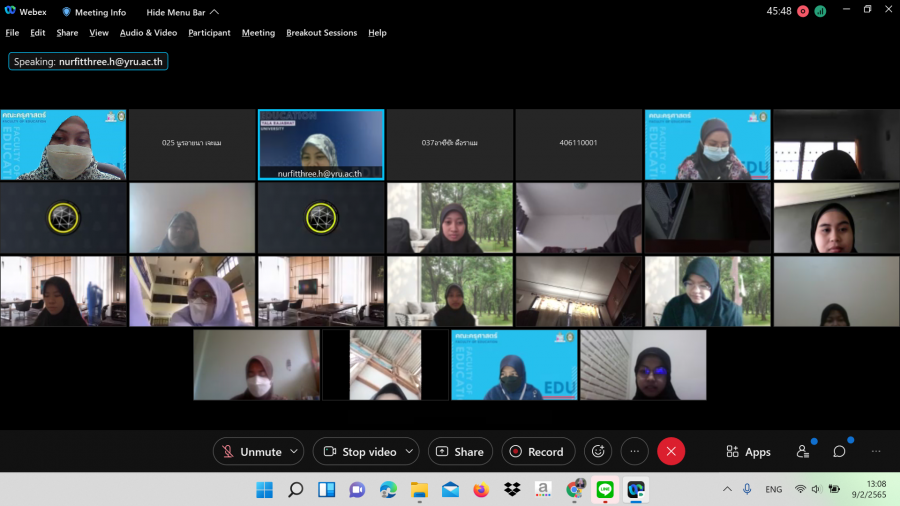This screenshot has width=900, height=506.
Task: Collapse menu bar via Hide Menu Bar
Action: click(182, 12)
